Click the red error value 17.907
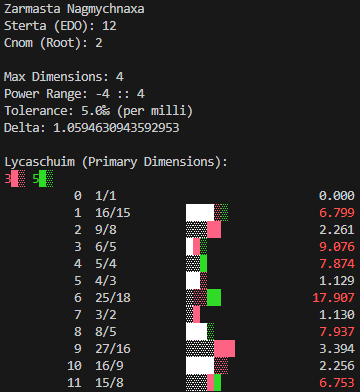This screenshot has width=360, height=392. click(x=333, y=298)
